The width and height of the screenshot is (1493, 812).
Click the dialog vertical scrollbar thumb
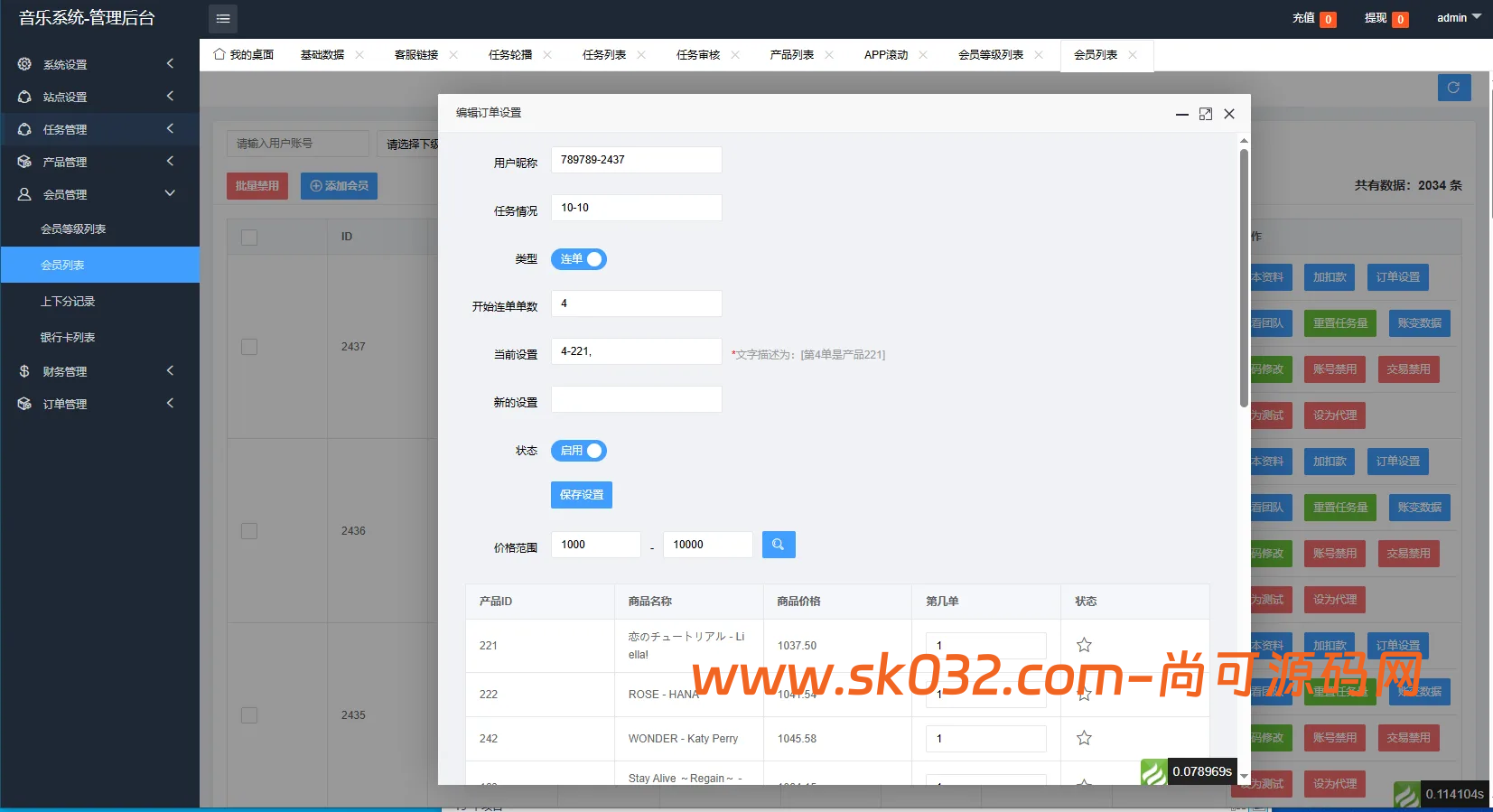pos(1244,278)
